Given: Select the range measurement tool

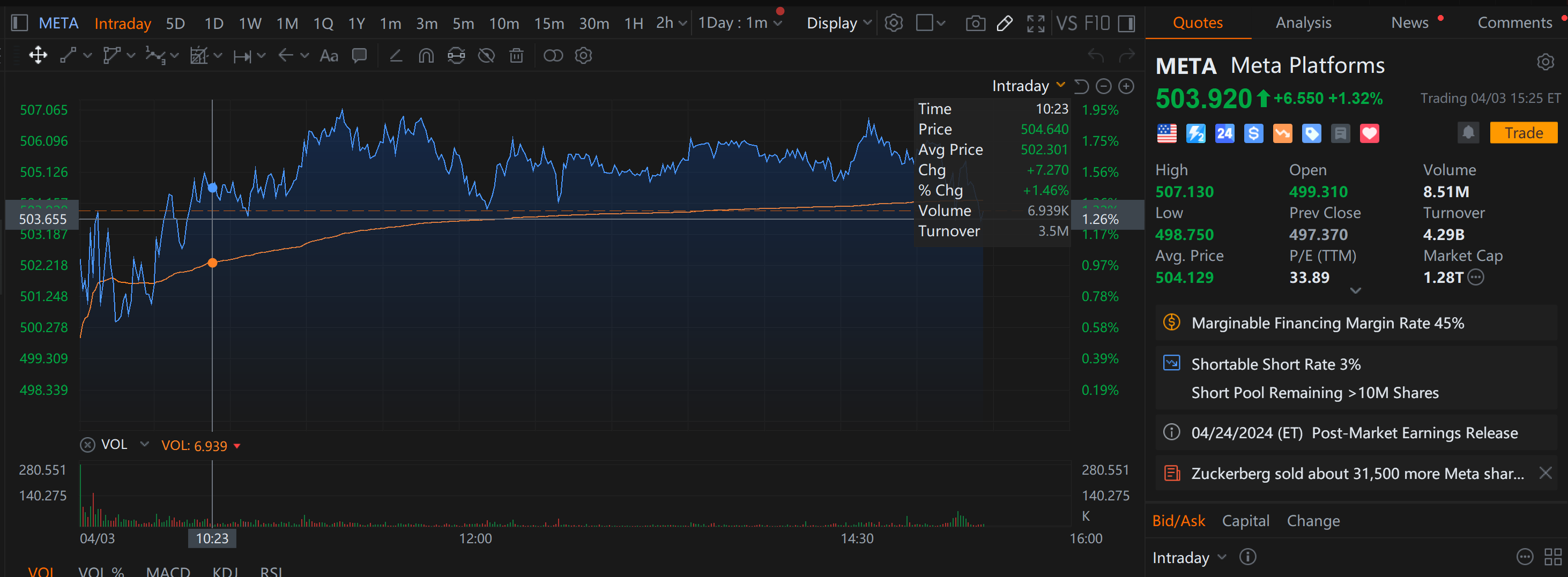Looking at the screenshot, I should pyautogui.click(x=242, y=56).
